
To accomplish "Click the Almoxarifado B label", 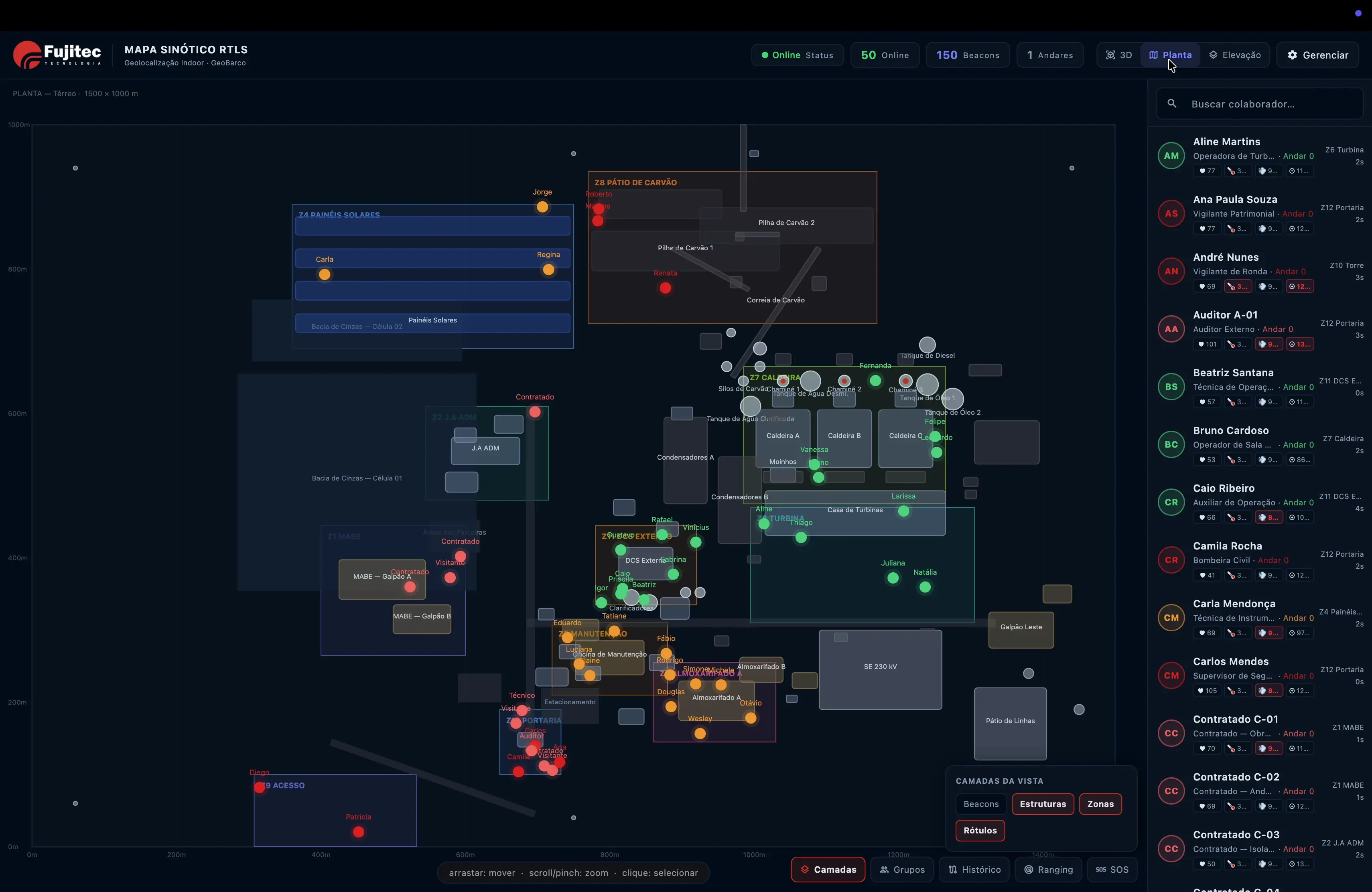I will (x=761, y=667).
